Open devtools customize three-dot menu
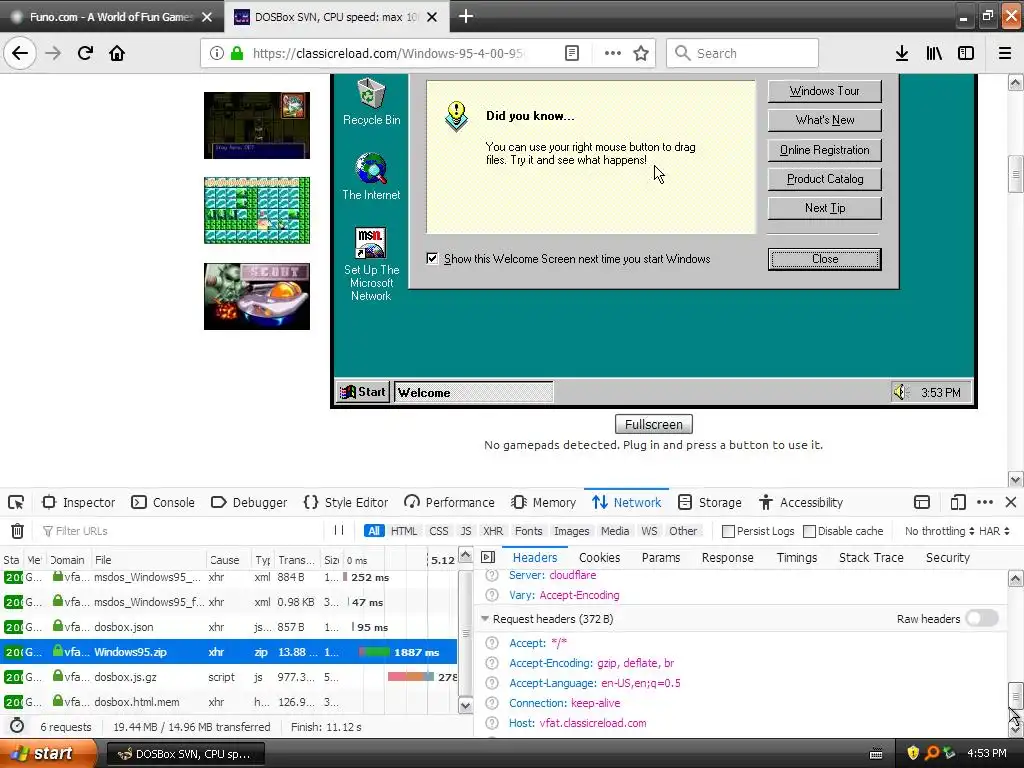1024x768 pixels. (x=985, y=502)
